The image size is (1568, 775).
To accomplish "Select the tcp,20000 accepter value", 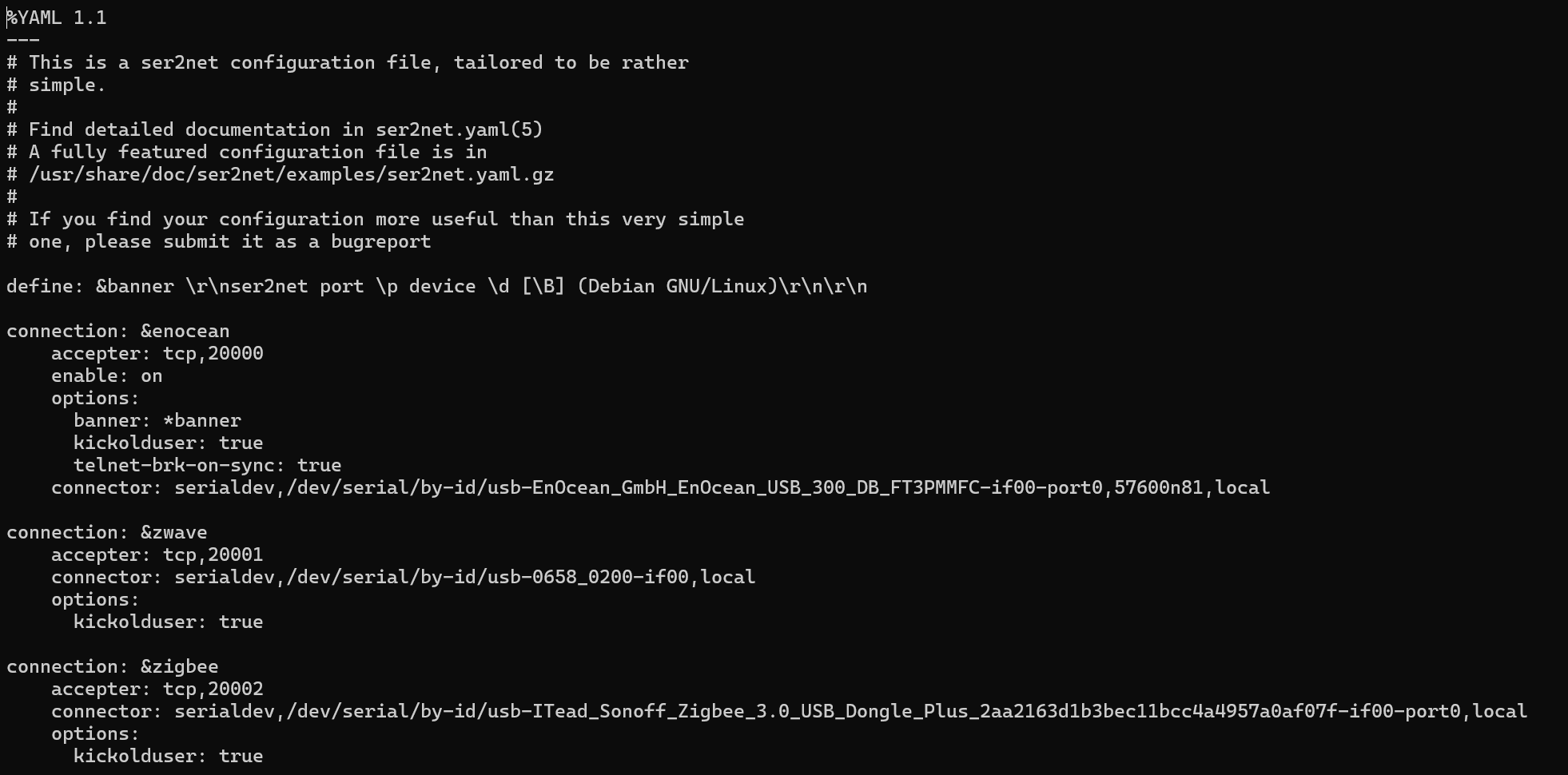I will point(213,353).
